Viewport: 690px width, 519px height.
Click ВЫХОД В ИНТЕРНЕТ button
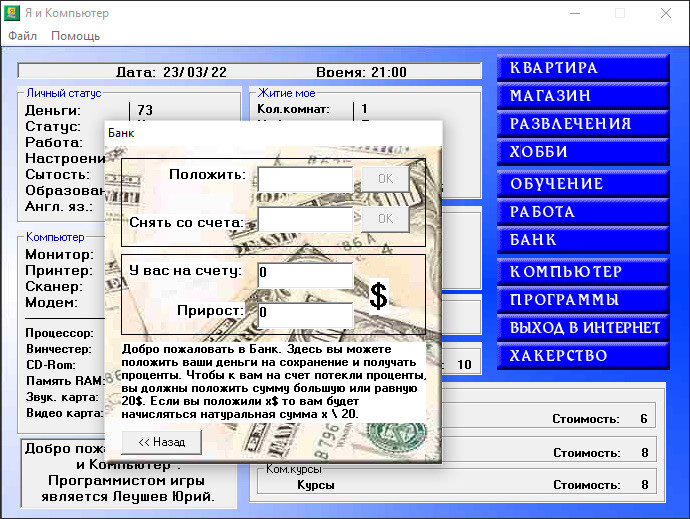point(583,328)
